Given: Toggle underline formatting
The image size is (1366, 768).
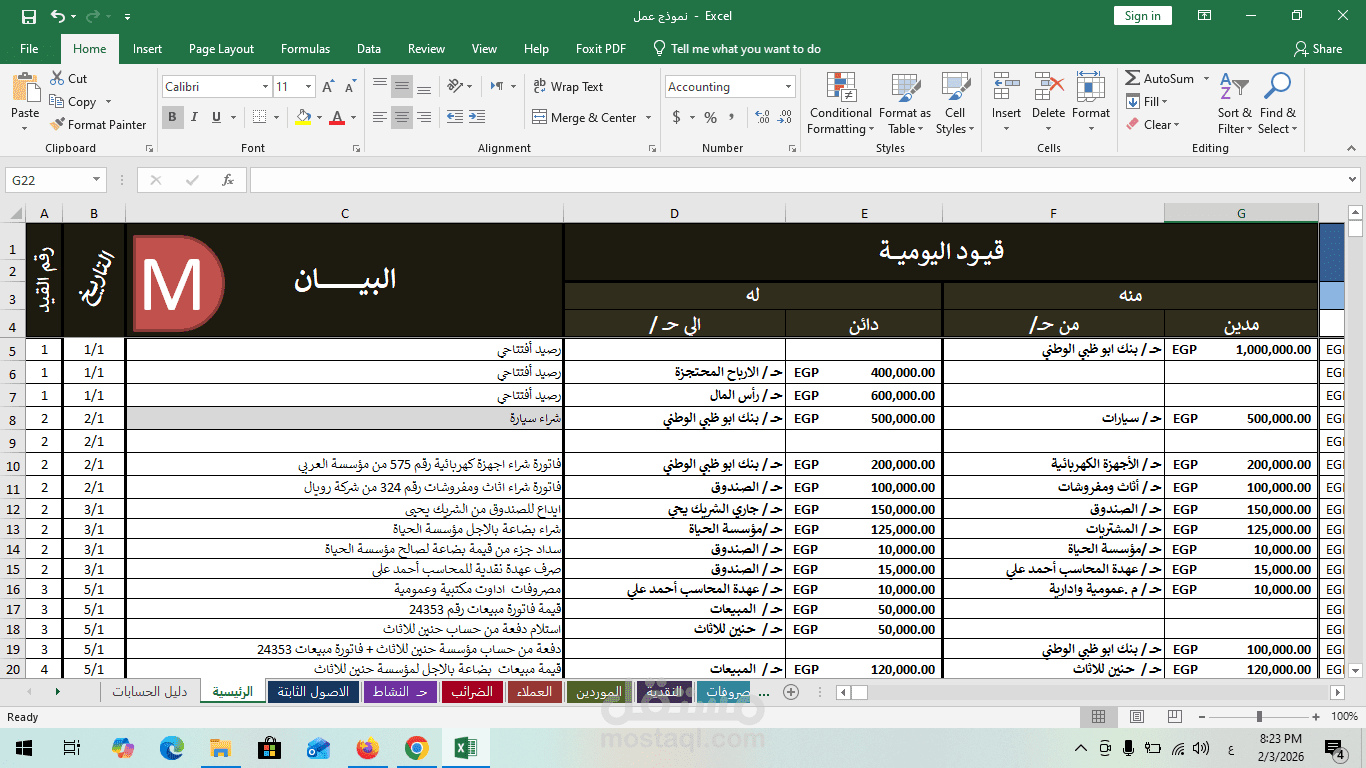Looking at the screenshot, I should click(216, 118).
